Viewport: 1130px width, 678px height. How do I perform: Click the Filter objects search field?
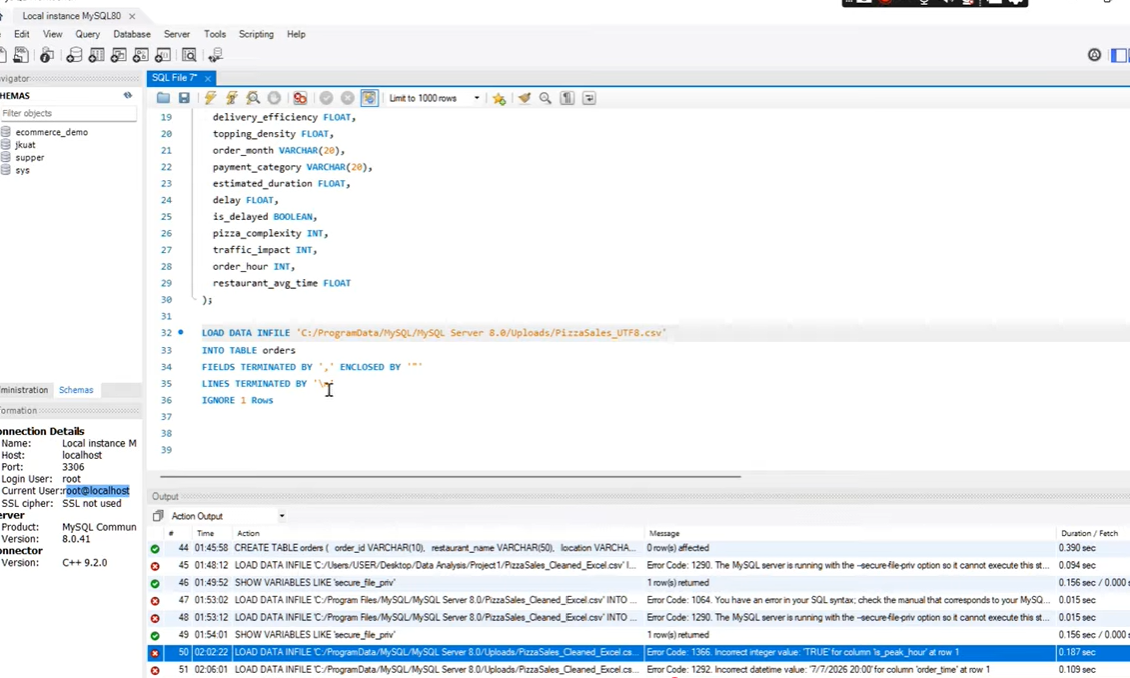pos(68,113)
